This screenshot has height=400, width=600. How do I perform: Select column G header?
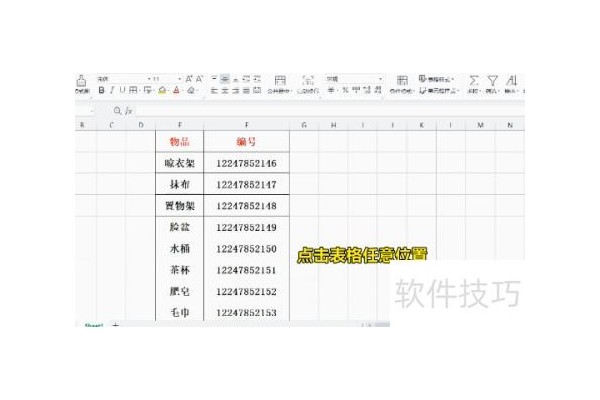coord(304,125)
